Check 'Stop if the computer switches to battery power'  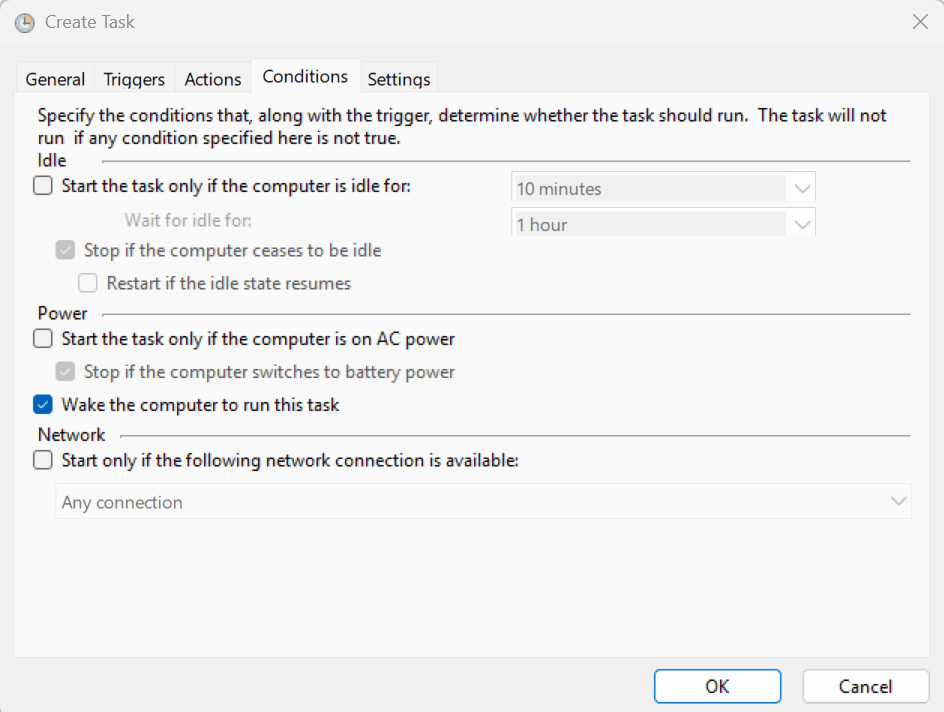point(65,371)
